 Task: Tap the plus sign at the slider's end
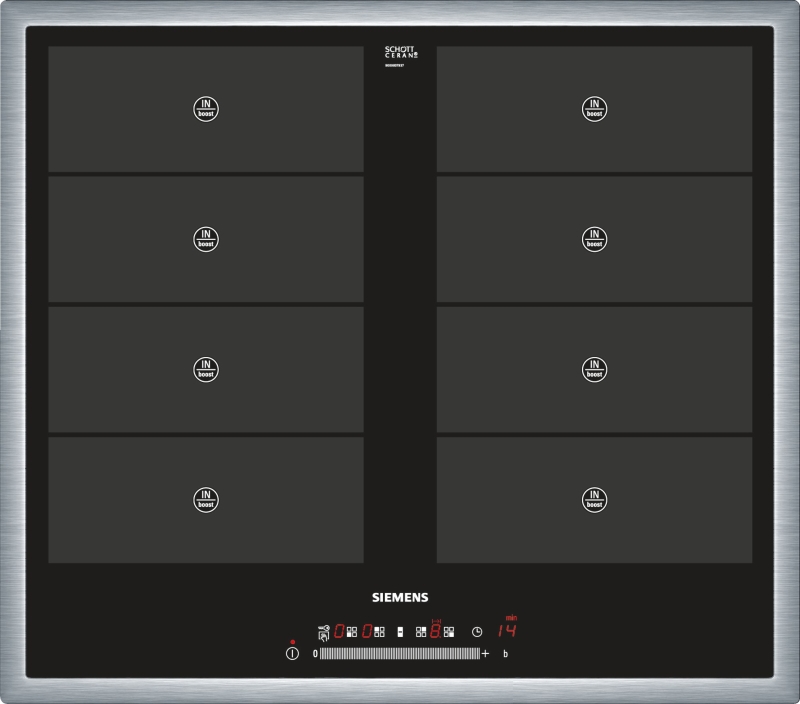point(485,653)
